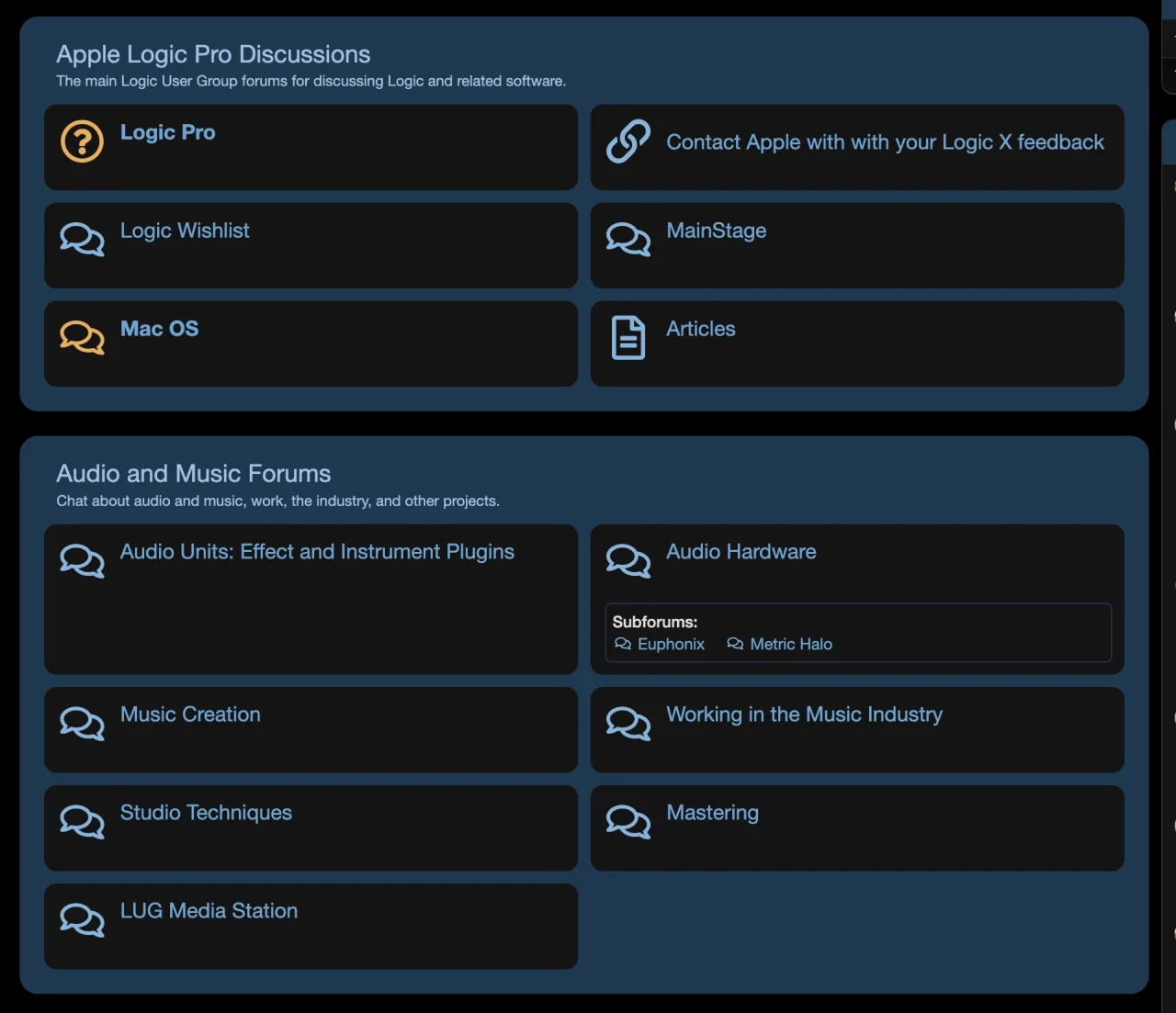Open the Mac OS forum link
This screenshot has height=1013, width=1176.
[x=159, y=329]
